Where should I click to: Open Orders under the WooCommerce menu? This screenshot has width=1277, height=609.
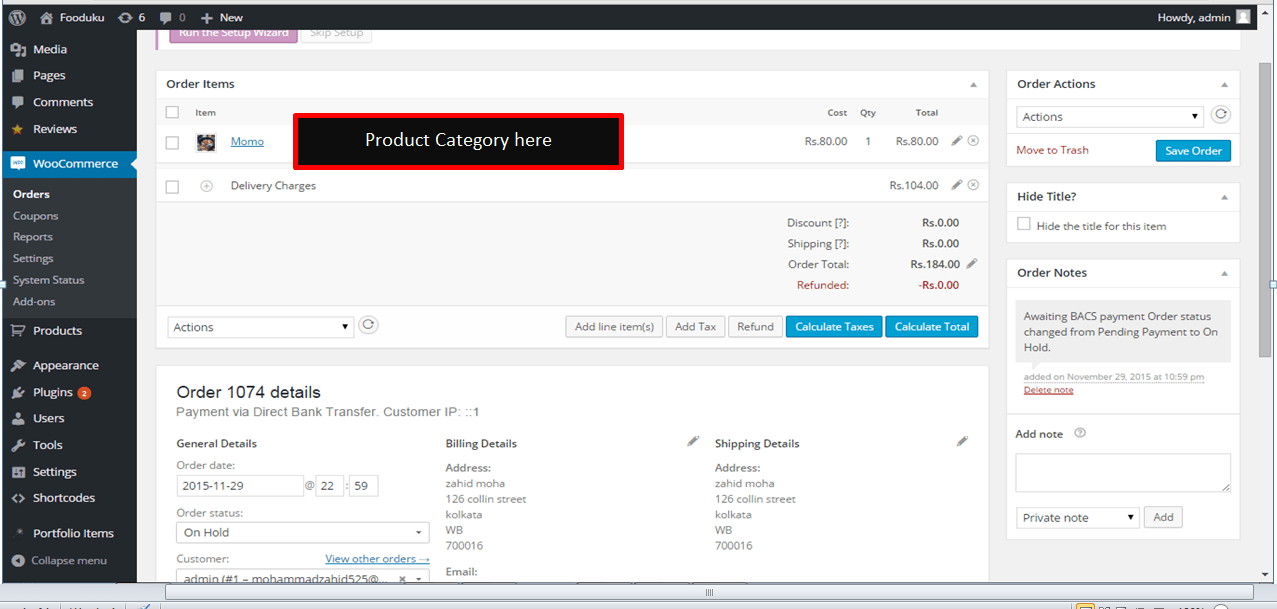pyautogui.click(x=29, y=194)
